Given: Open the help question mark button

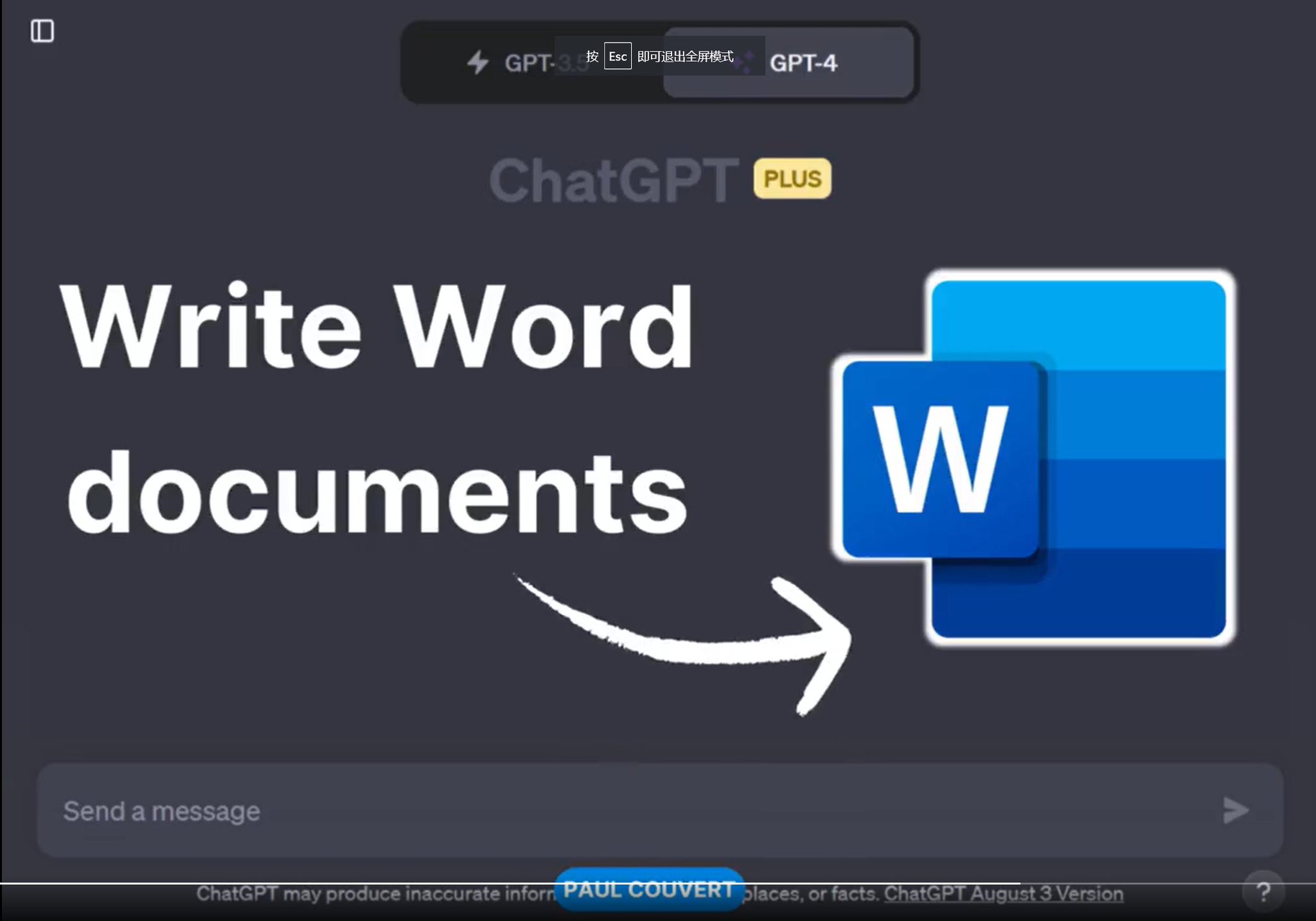Looking at the screenshot, I should point(1263,891).
